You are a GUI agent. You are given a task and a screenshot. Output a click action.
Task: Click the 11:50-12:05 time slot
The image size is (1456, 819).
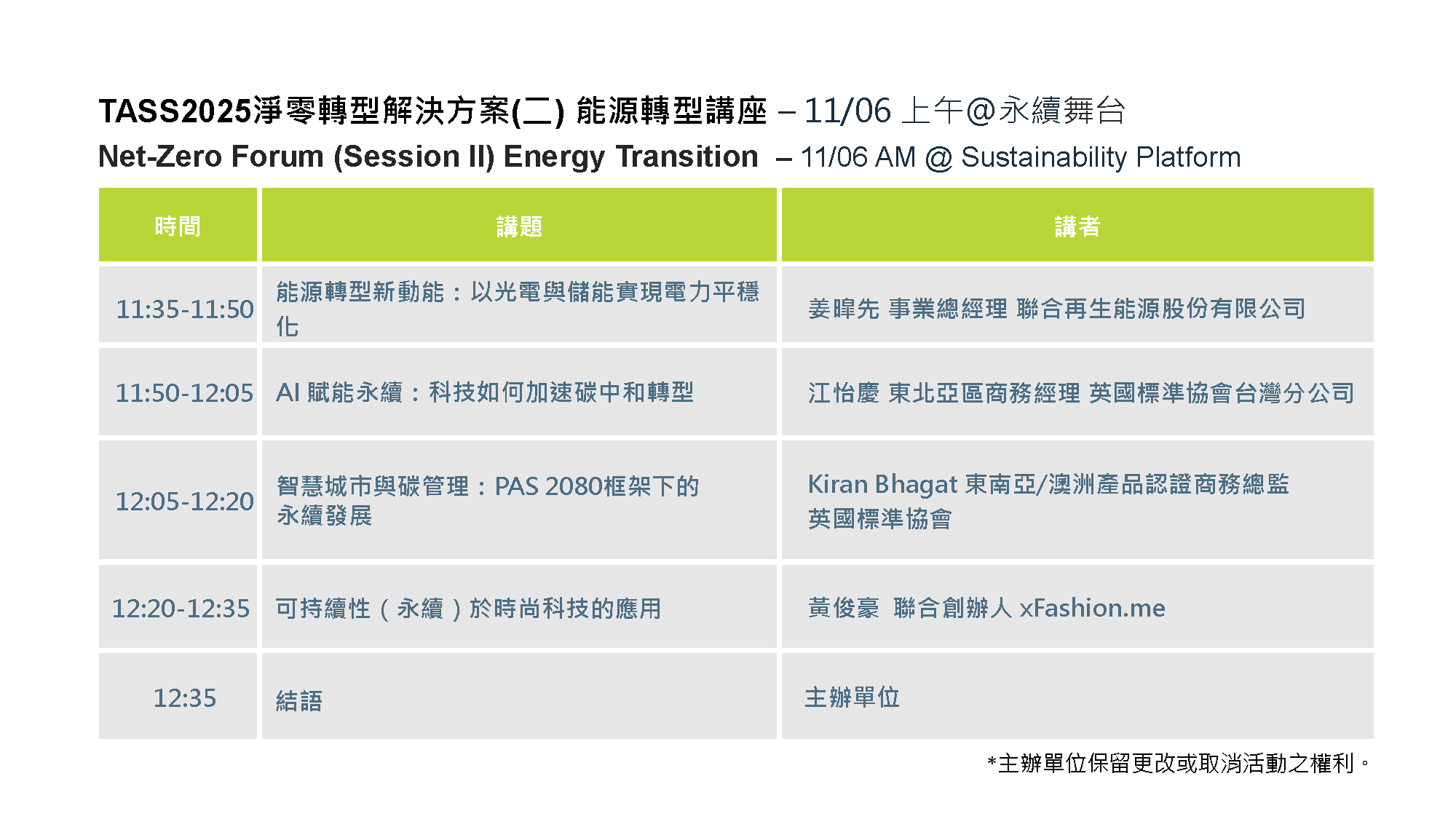[184, 393]
